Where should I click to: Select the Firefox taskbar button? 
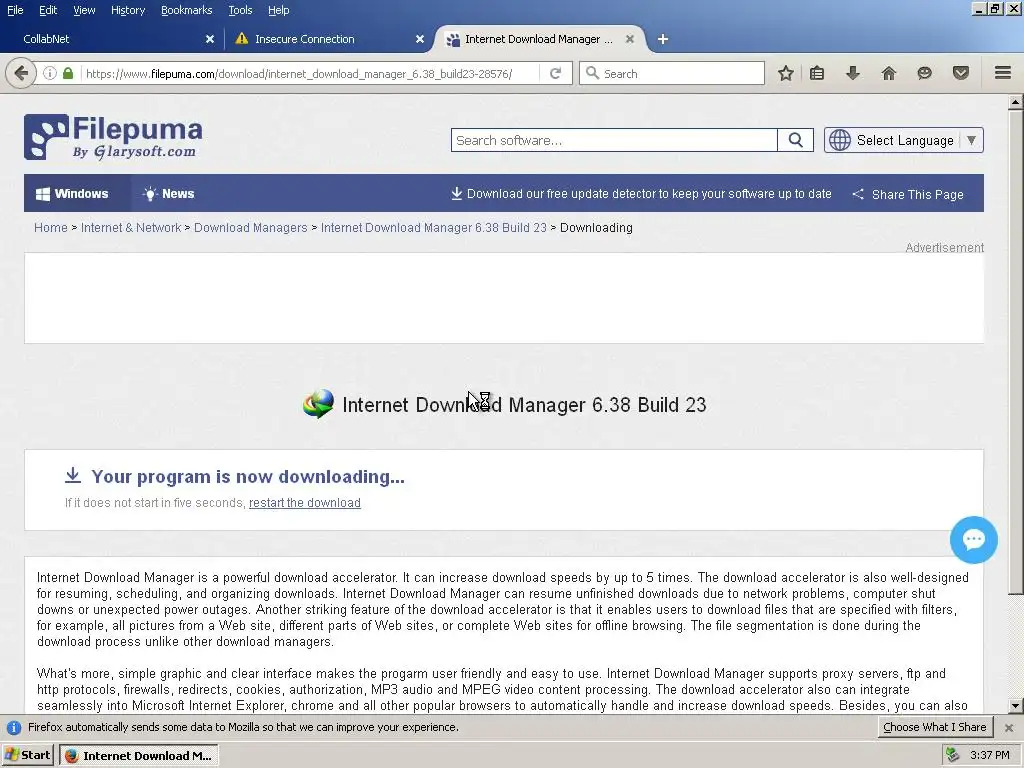pyautogui.click(x=139, y=755)
